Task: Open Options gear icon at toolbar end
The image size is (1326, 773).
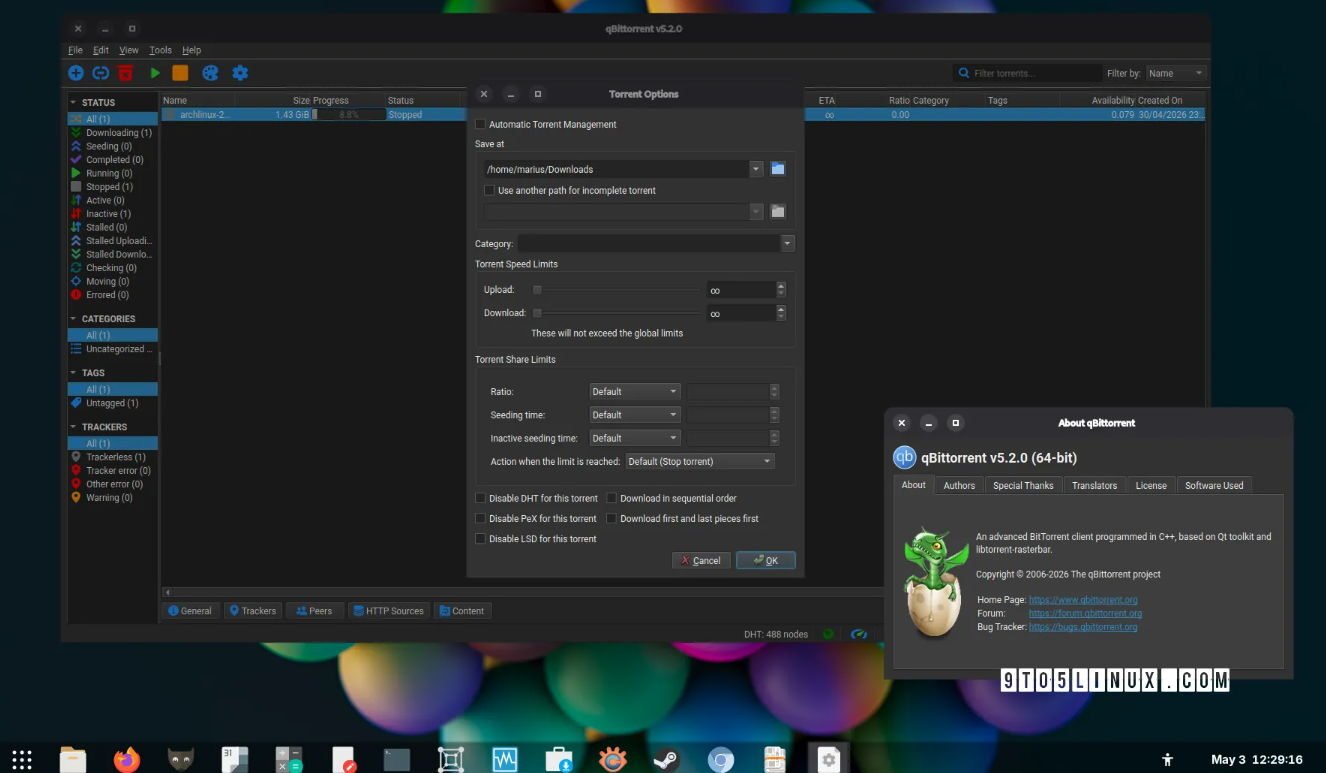Action: pyautogui.click(x=240, y=73)
